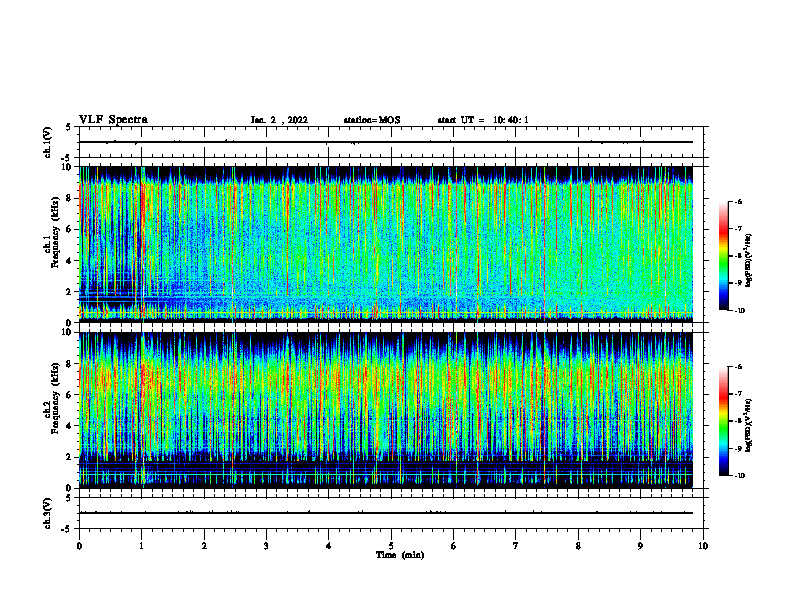Click the ch.1 frequency axis "6" tick label
The image size is (792, 612).
pos(69,229)
